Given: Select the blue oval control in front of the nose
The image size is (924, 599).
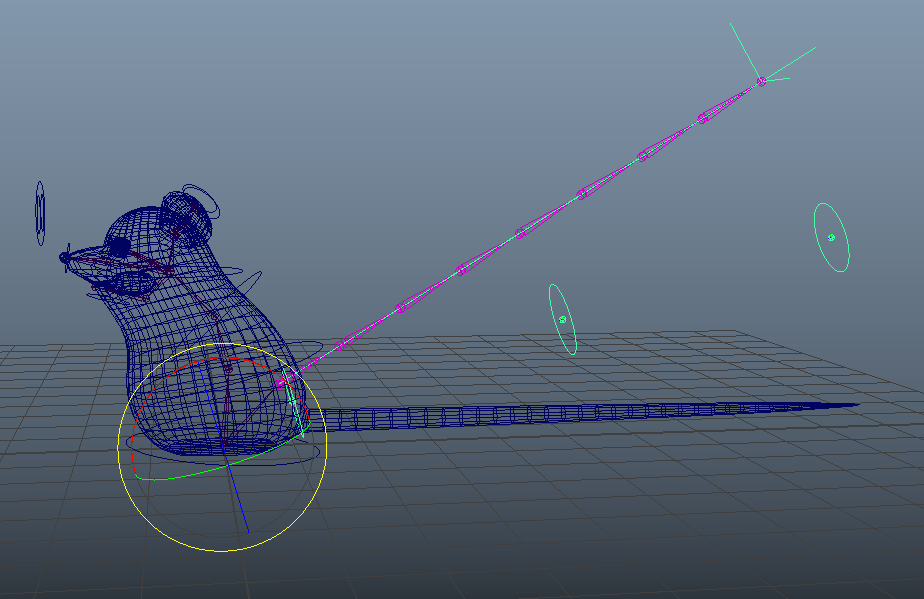Looking at the screenshot, I should tap(40, 213).
